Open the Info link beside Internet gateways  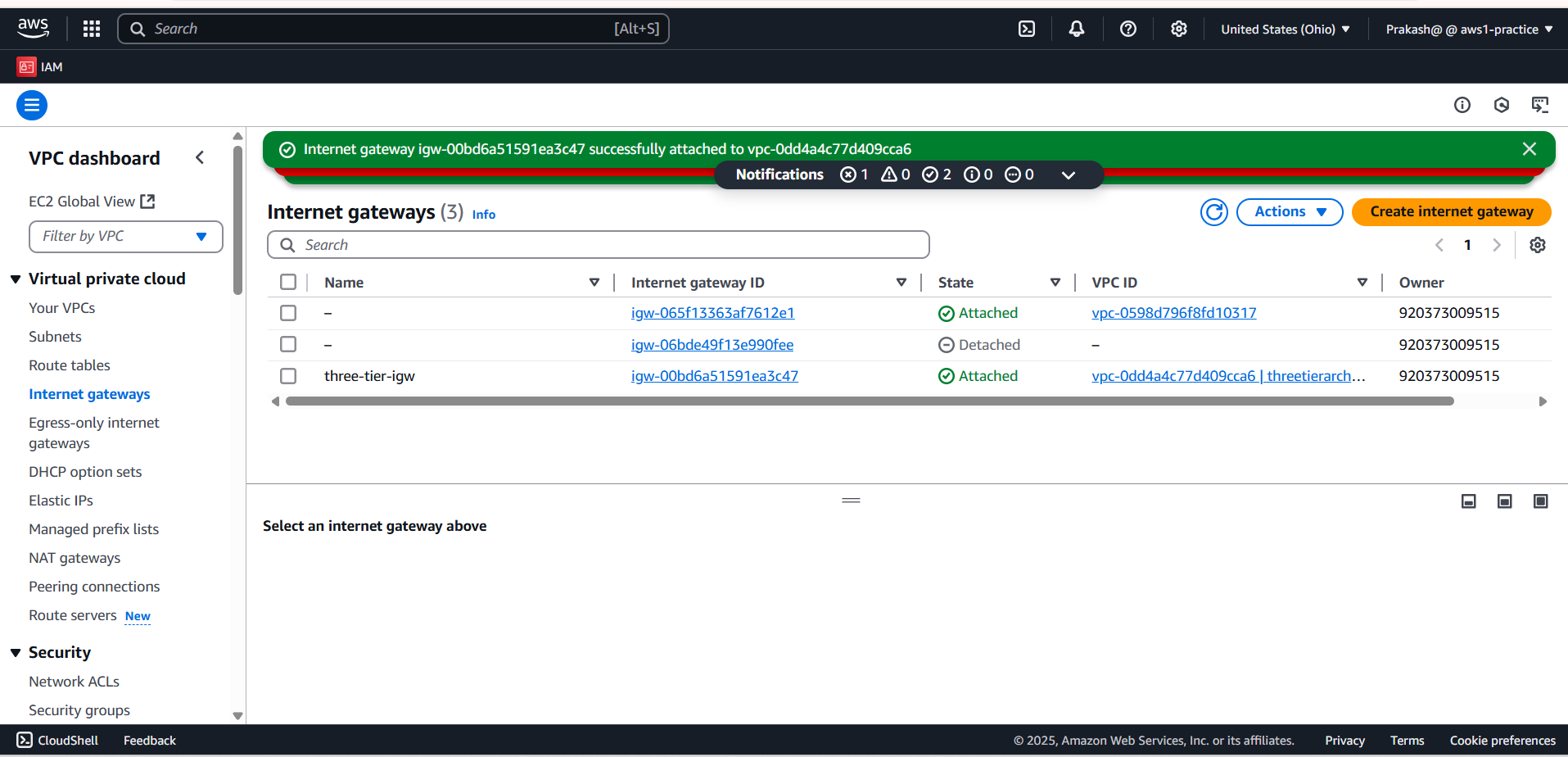click(x=484, y=215)
